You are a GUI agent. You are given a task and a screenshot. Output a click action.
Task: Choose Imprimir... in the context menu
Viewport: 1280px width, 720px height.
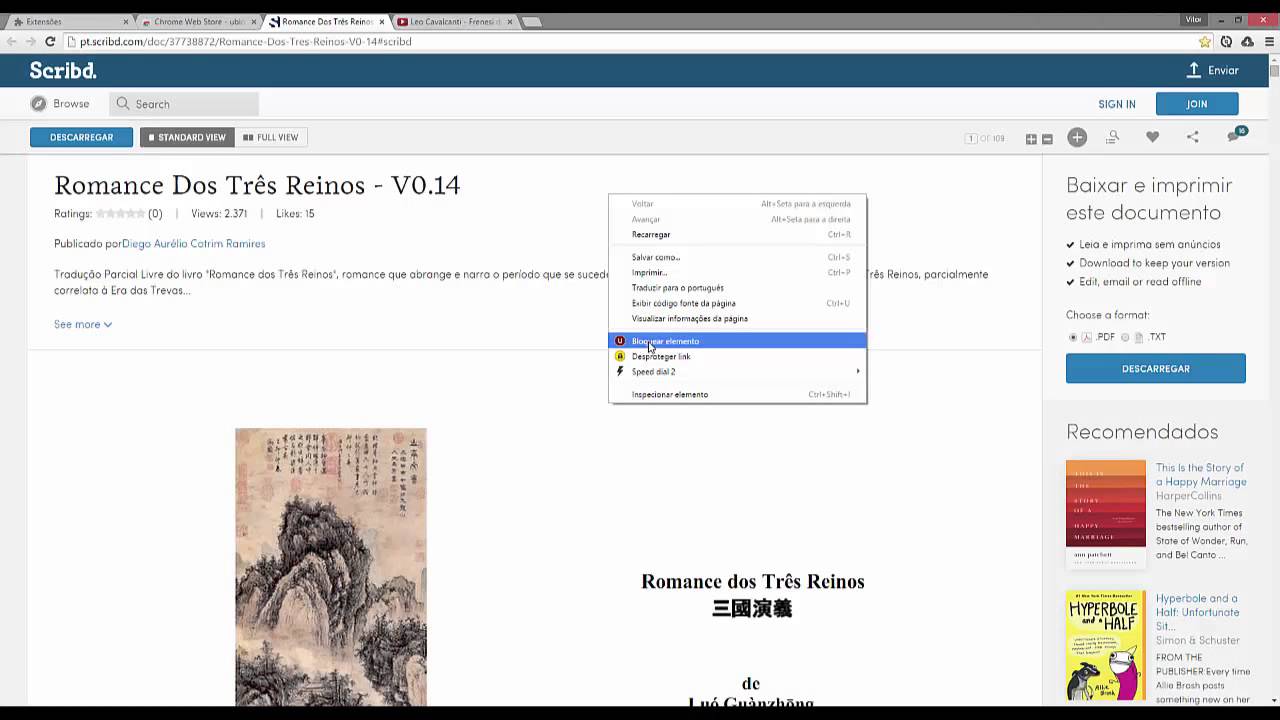[737, 272]
